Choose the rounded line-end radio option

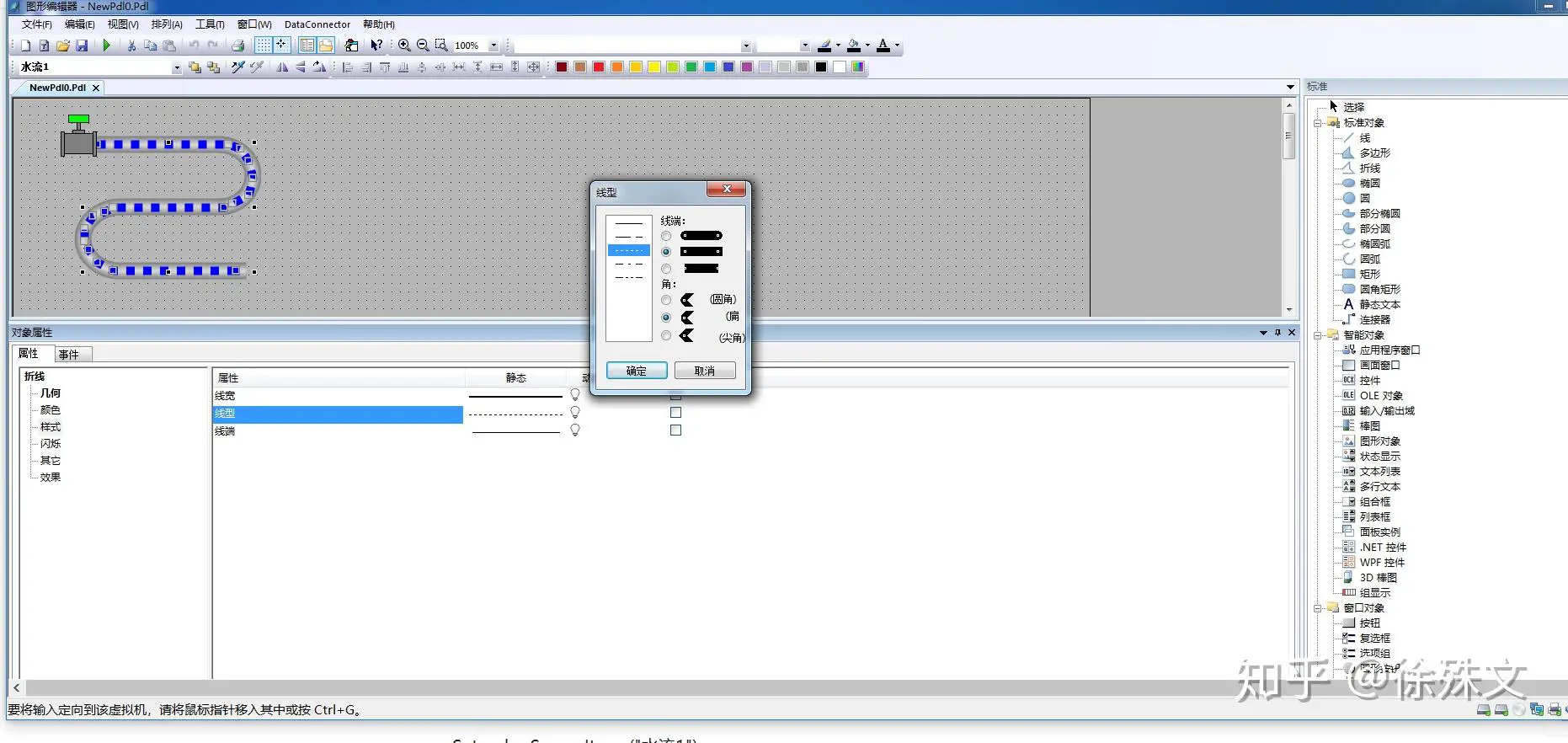click(x=666, y=236)
